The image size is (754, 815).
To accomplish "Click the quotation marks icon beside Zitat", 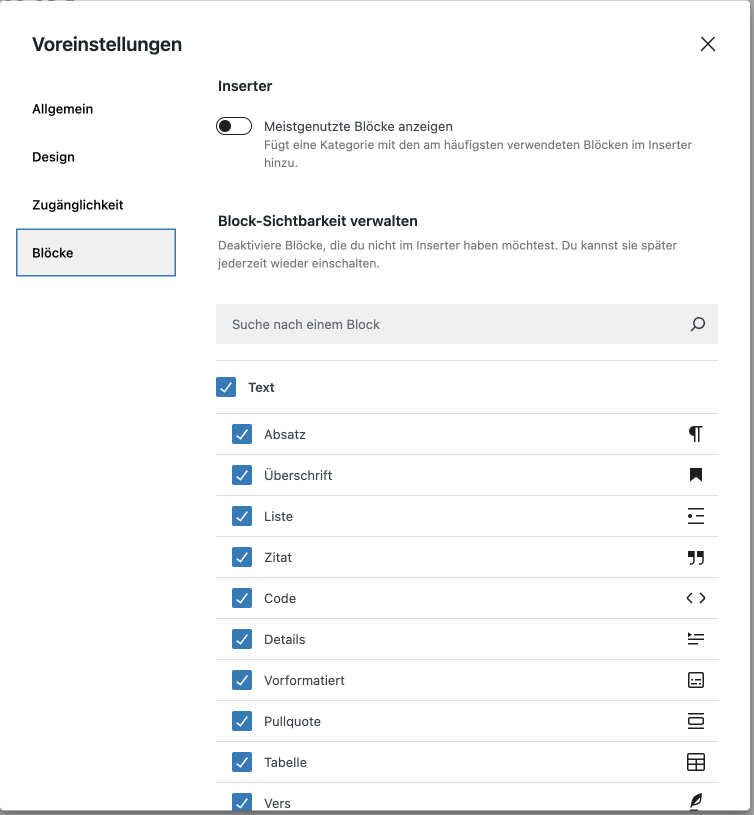I will (696, 557).
